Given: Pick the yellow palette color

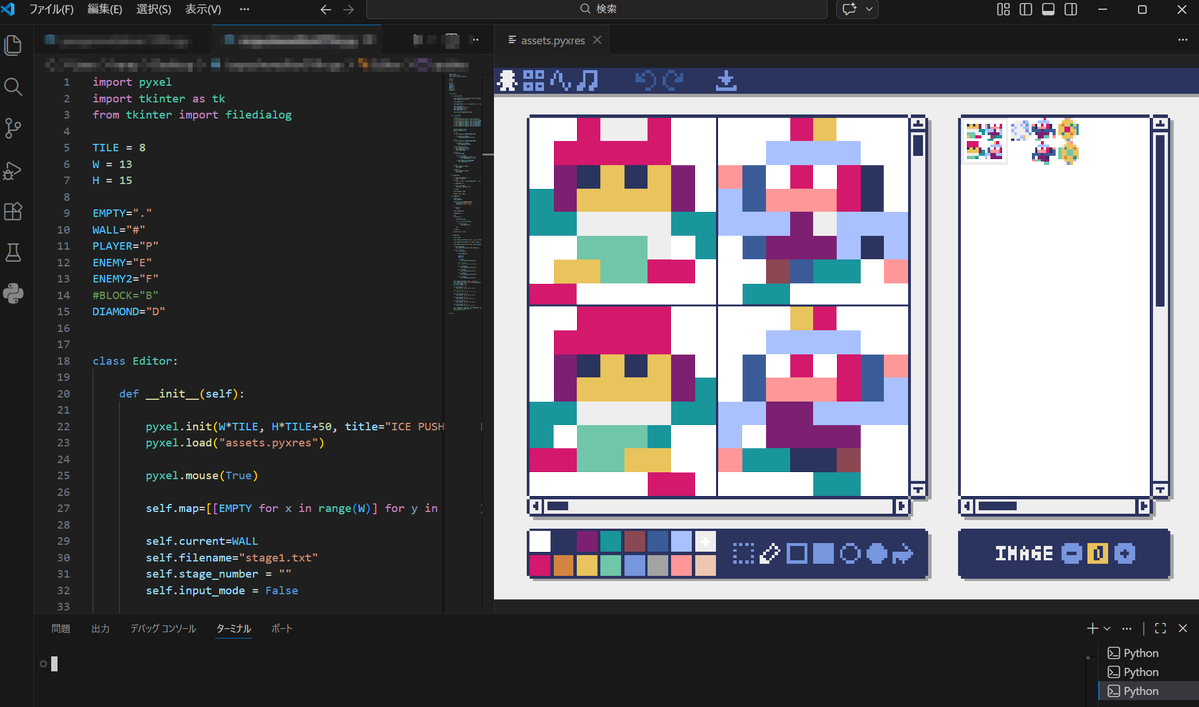Looking at the screenshot, I should (x=587, y=565).
